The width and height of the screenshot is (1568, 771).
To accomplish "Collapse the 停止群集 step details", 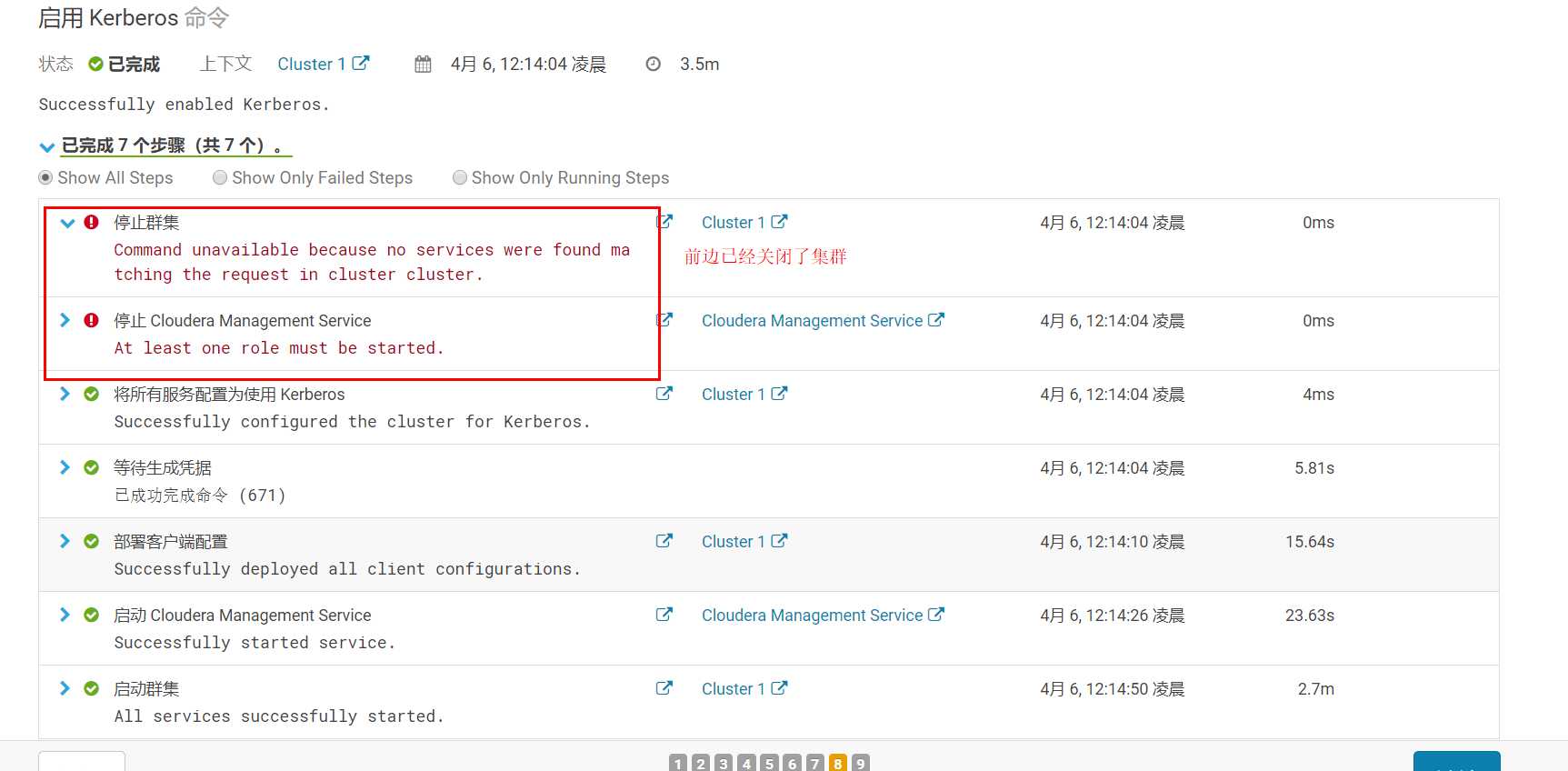I will [x=67, y=223].
